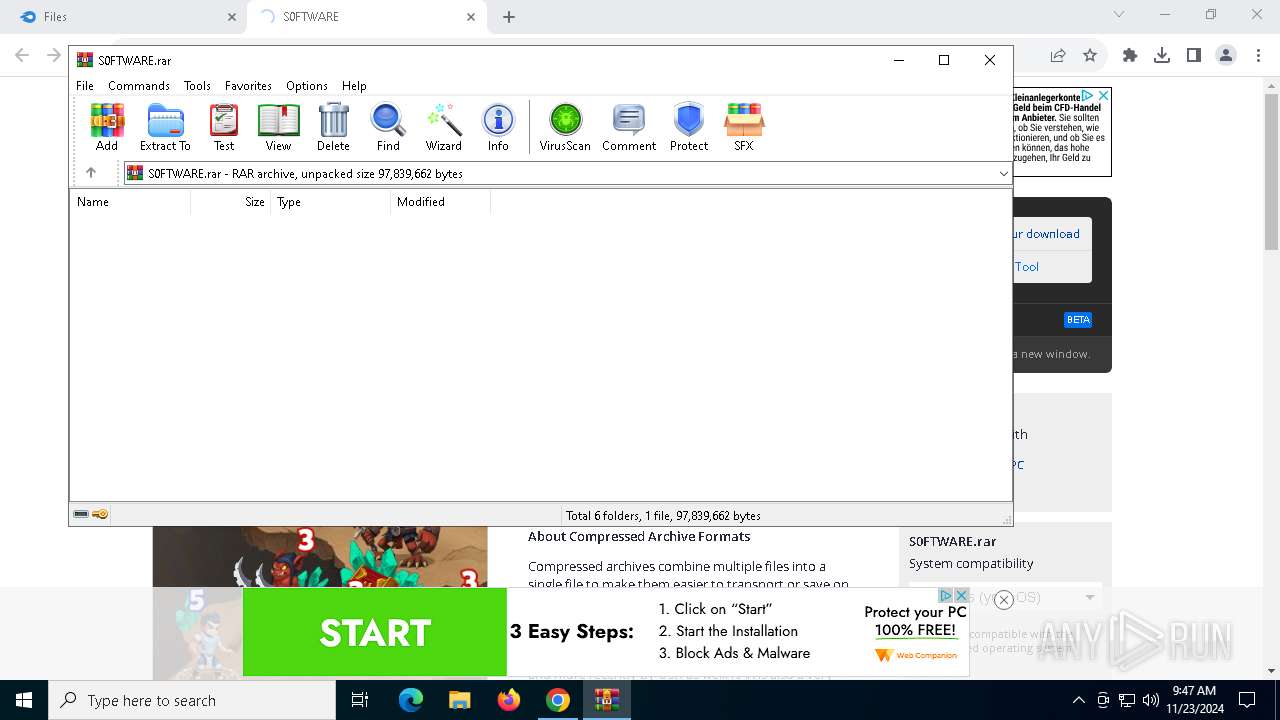Open system compatibility dropdown on webpage
The image size is (1280, 720).
click(1005, 597)
